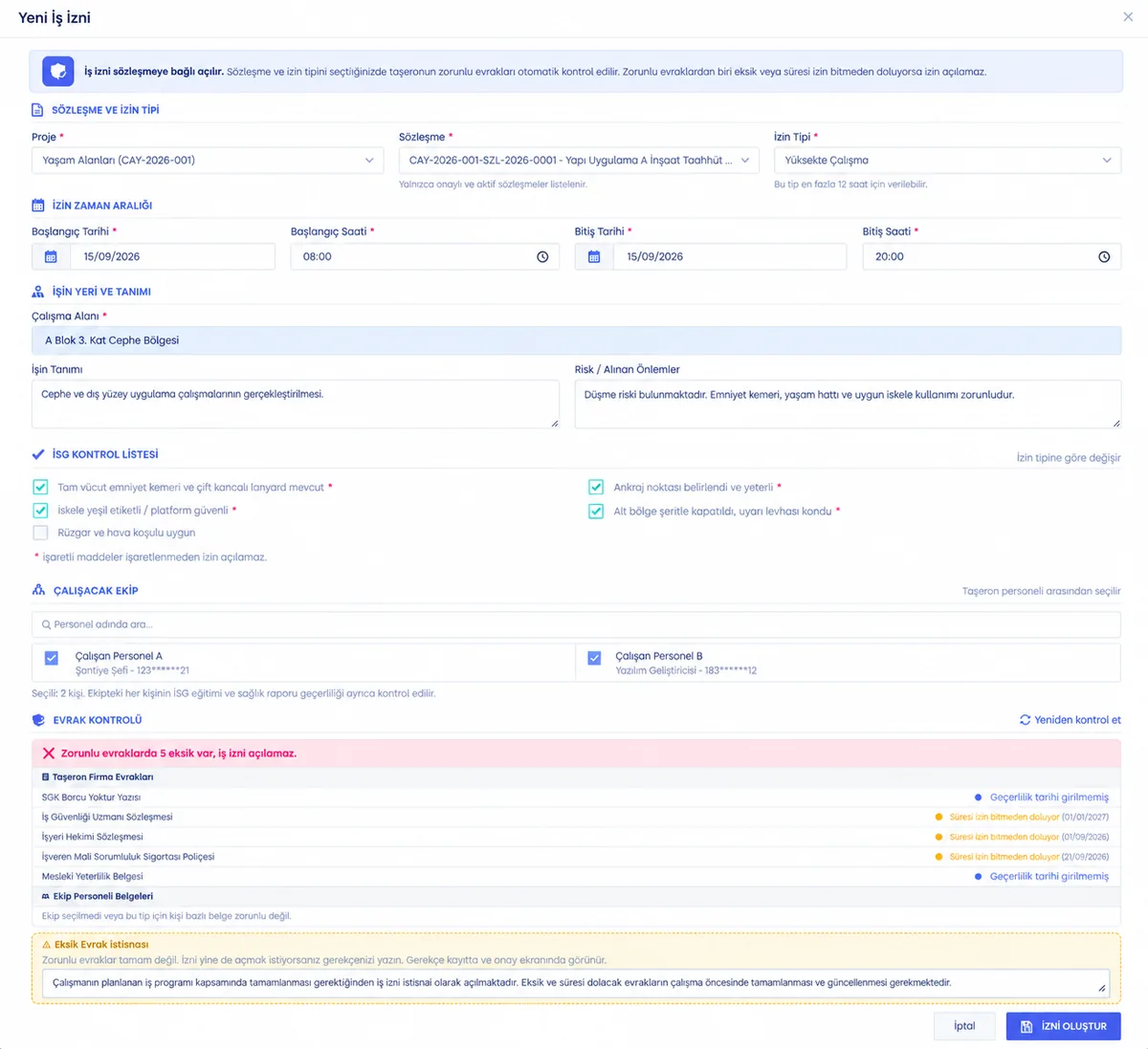Screen dimensions: 1148x1049
Task: Click the calendar icon beside Başlangıç Tarihi
Action: coord(51,256)
